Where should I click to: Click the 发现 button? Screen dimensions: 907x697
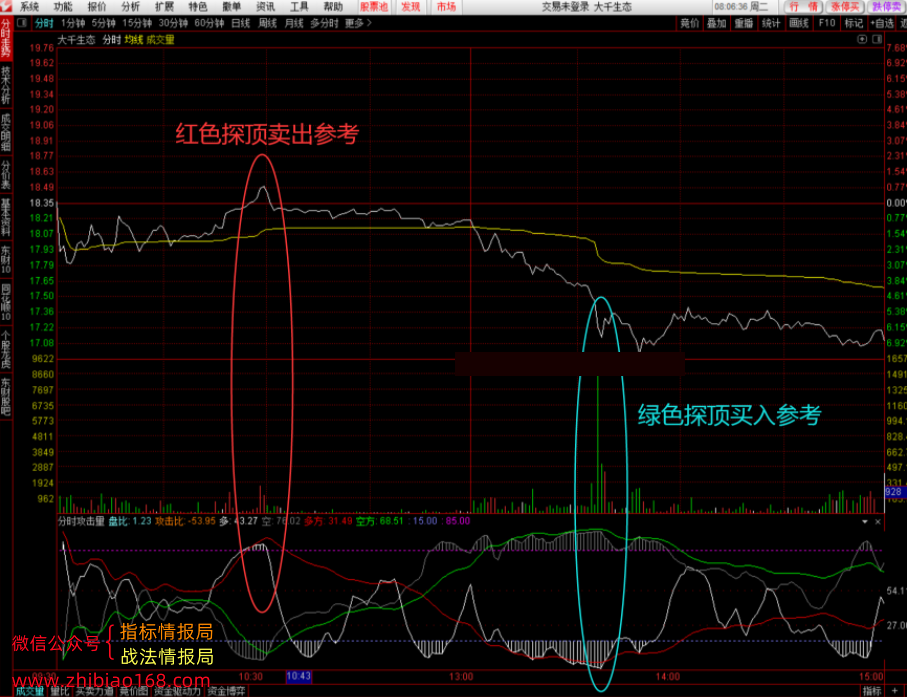tap(411, 7)
